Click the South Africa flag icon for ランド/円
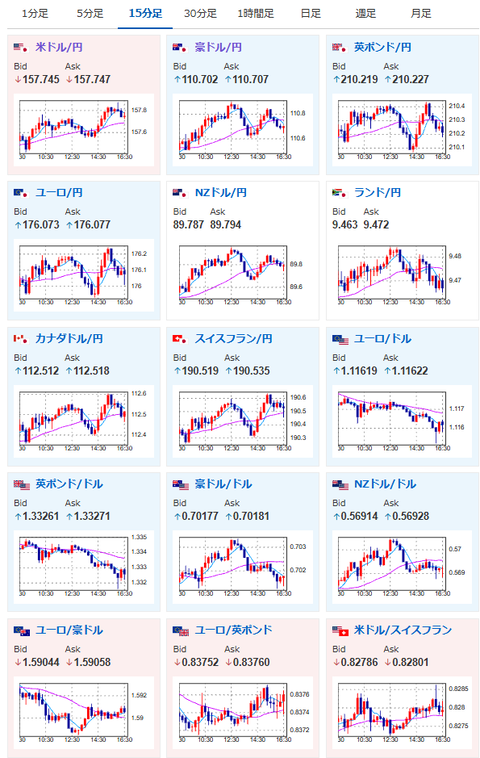480x758 pixels. pos(339,193)
